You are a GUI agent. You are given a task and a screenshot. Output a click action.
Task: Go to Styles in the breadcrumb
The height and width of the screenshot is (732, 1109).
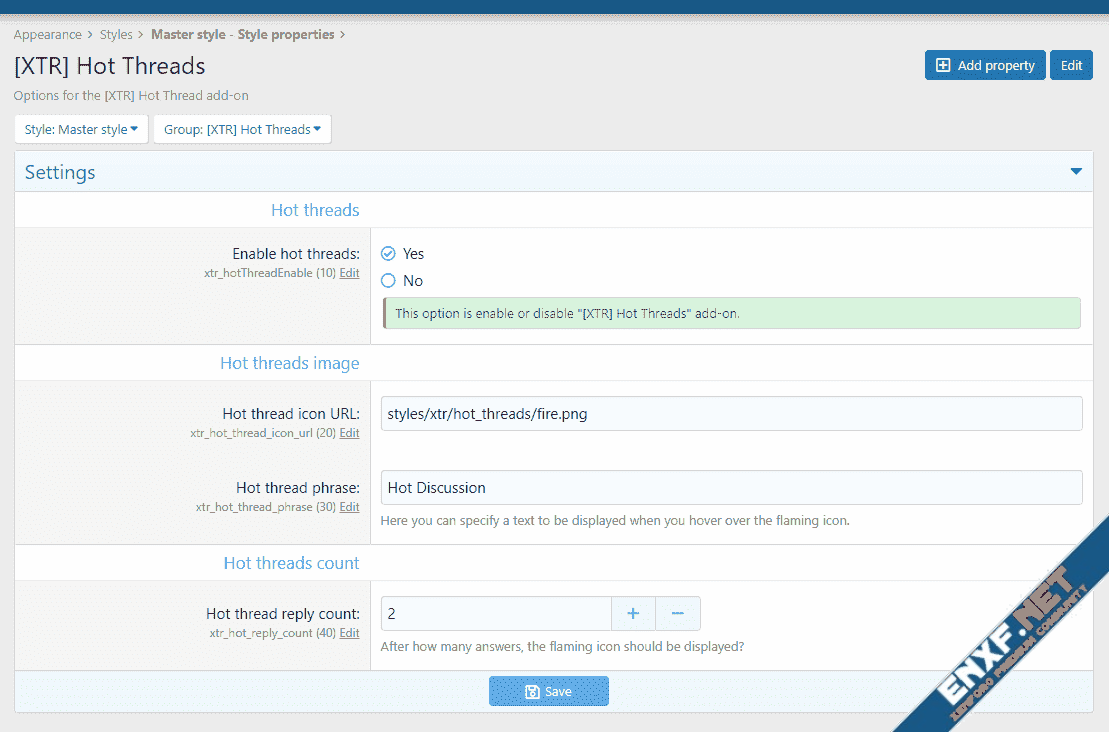(x=116, y=34)
